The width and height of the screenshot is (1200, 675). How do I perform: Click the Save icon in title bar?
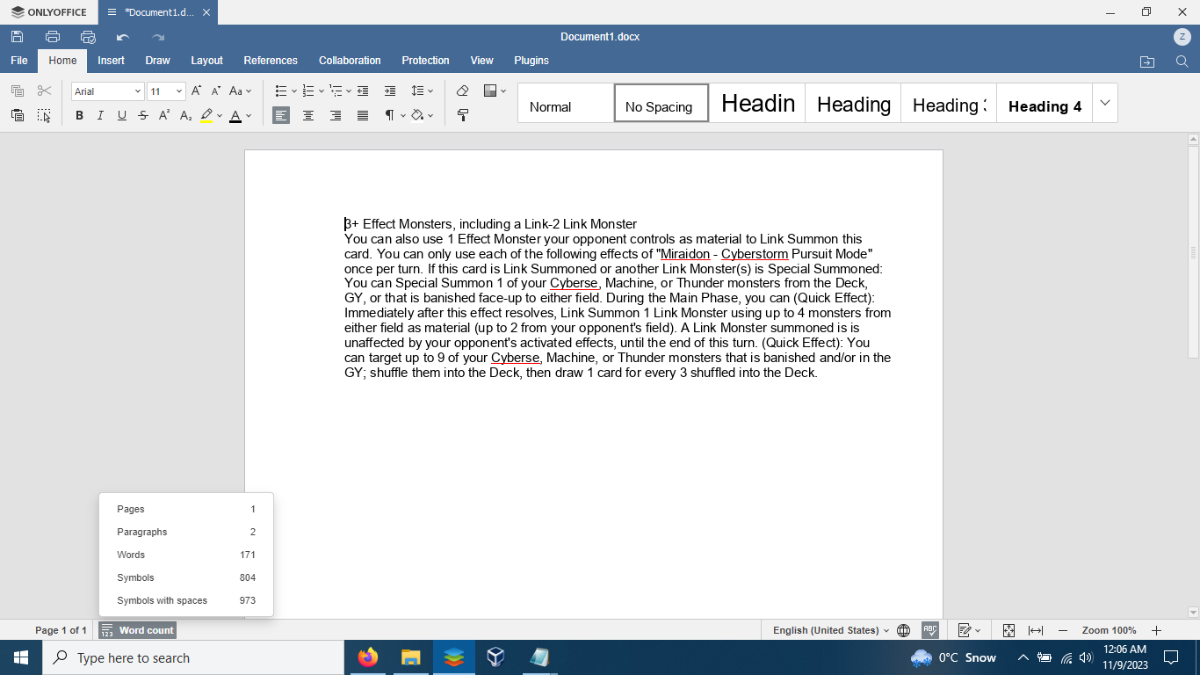tap(17, 37)
